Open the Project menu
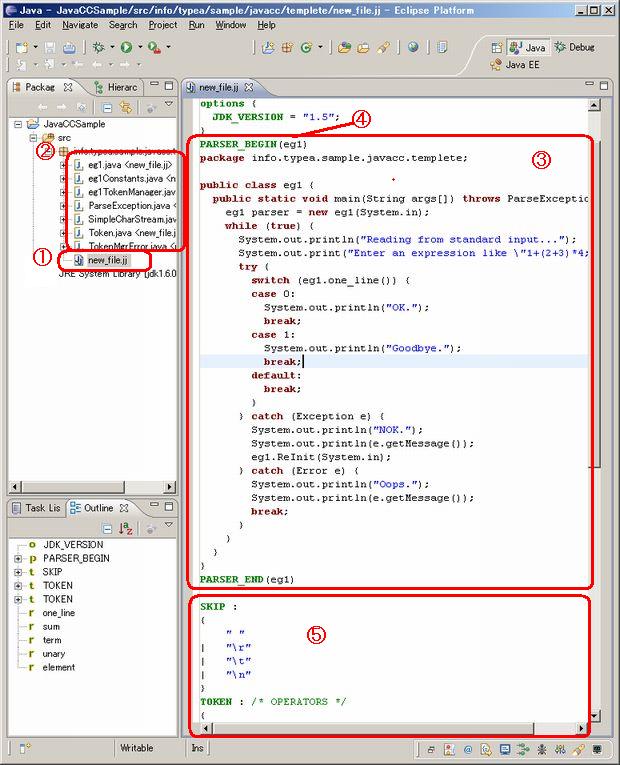The width and height of the screenshot is (620, 765). 163,24
